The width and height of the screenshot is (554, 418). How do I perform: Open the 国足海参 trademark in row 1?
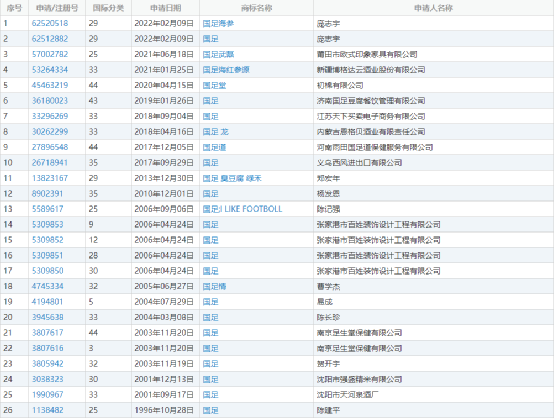(x=218, y=23)
